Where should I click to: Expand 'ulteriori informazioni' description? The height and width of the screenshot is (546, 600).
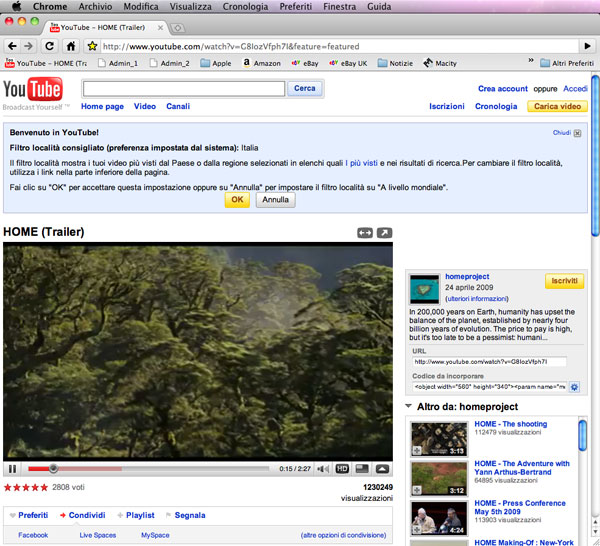coord(477,299)
